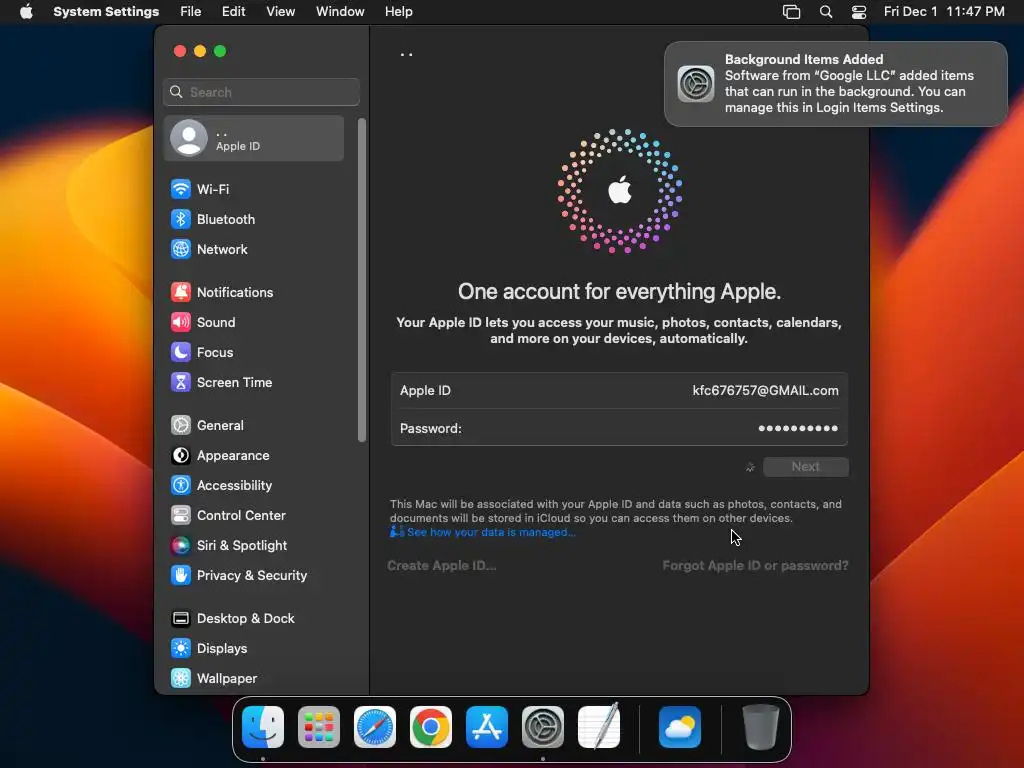The width and height of the screenshot is (1024, 768).
Task: Launch Weather app from the Dock
Action: pyautogui.click(x=680, y=727)
